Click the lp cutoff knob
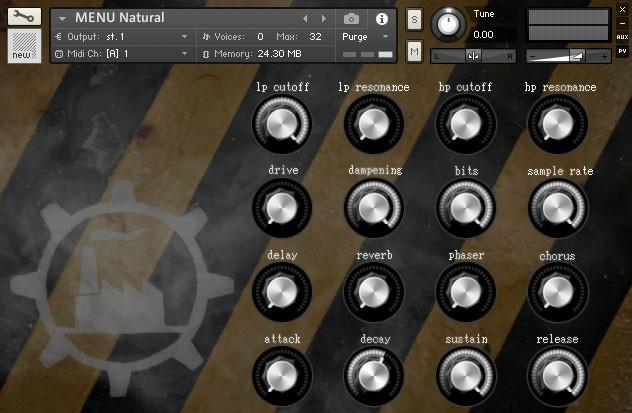Image resolution: width=632 pixels, height=413 pixels. pos(281,124)
